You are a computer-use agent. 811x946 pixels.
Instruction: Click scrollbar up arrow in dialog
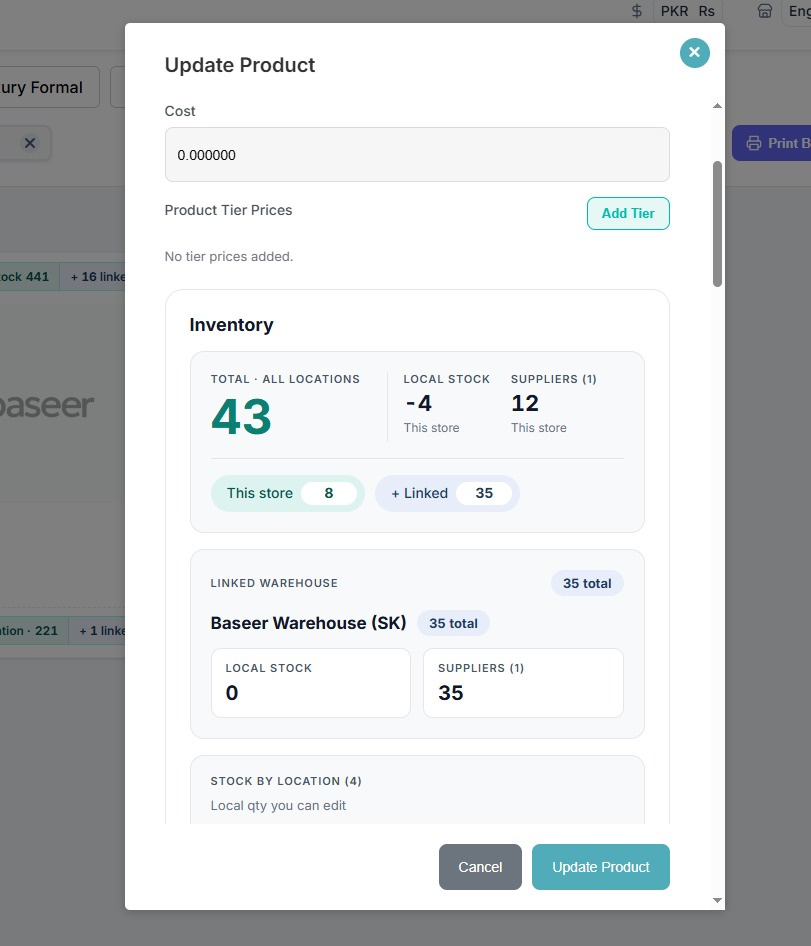pyautogui.click(x=717, y=106)
